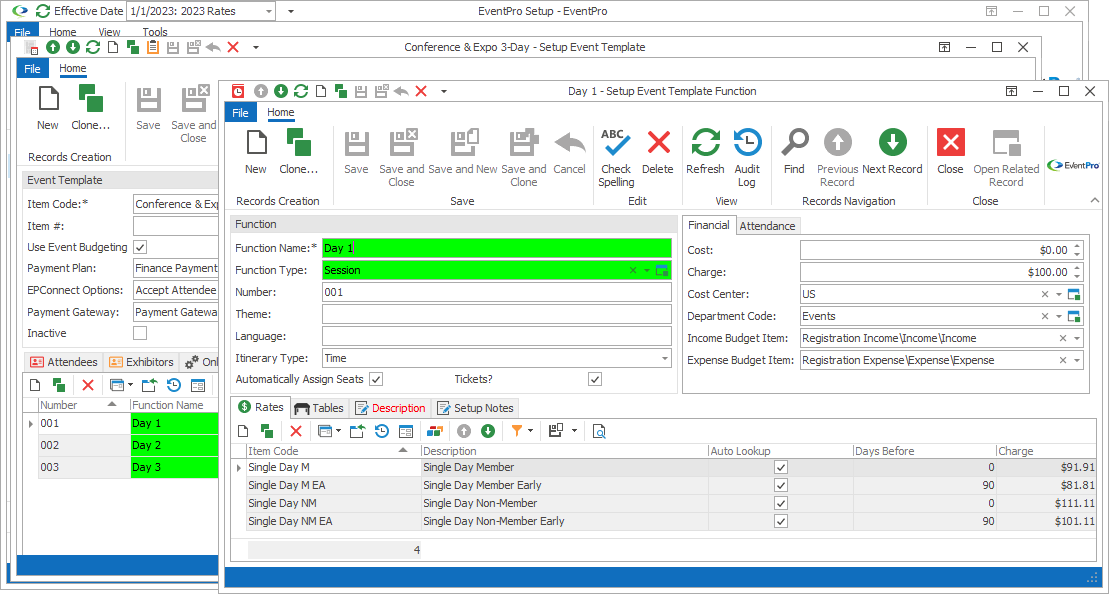Viewport: 1109px width, 594px height.
Task: Switch to the Attendance tab
Action: click(x=767, y=226)
